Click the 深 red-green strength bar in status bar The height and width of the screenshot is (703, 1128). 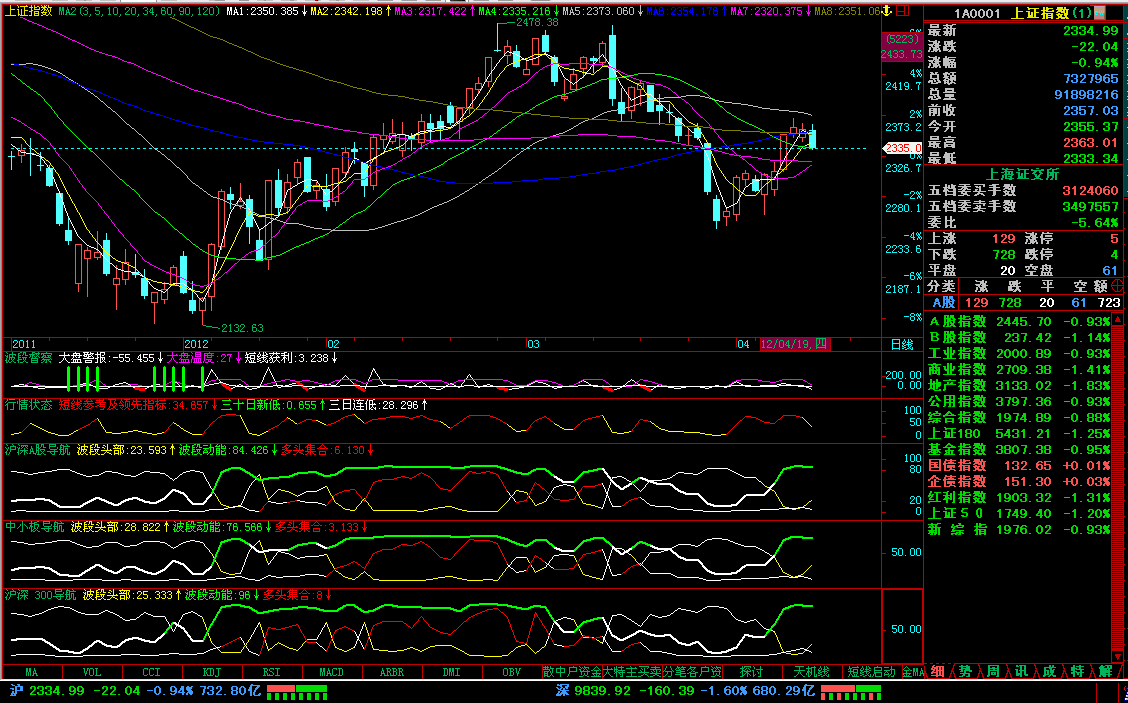tap(851, 692)
